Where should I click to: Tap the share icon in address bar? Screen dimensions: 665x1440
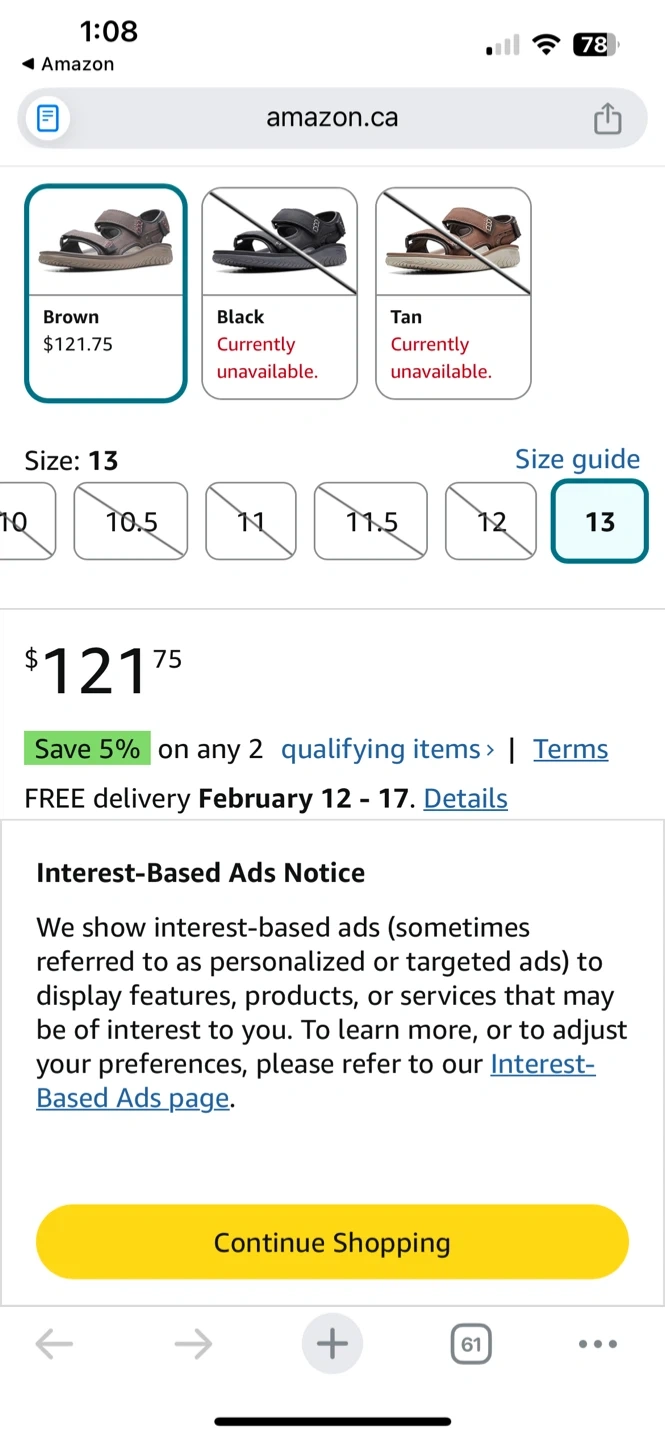607,119
